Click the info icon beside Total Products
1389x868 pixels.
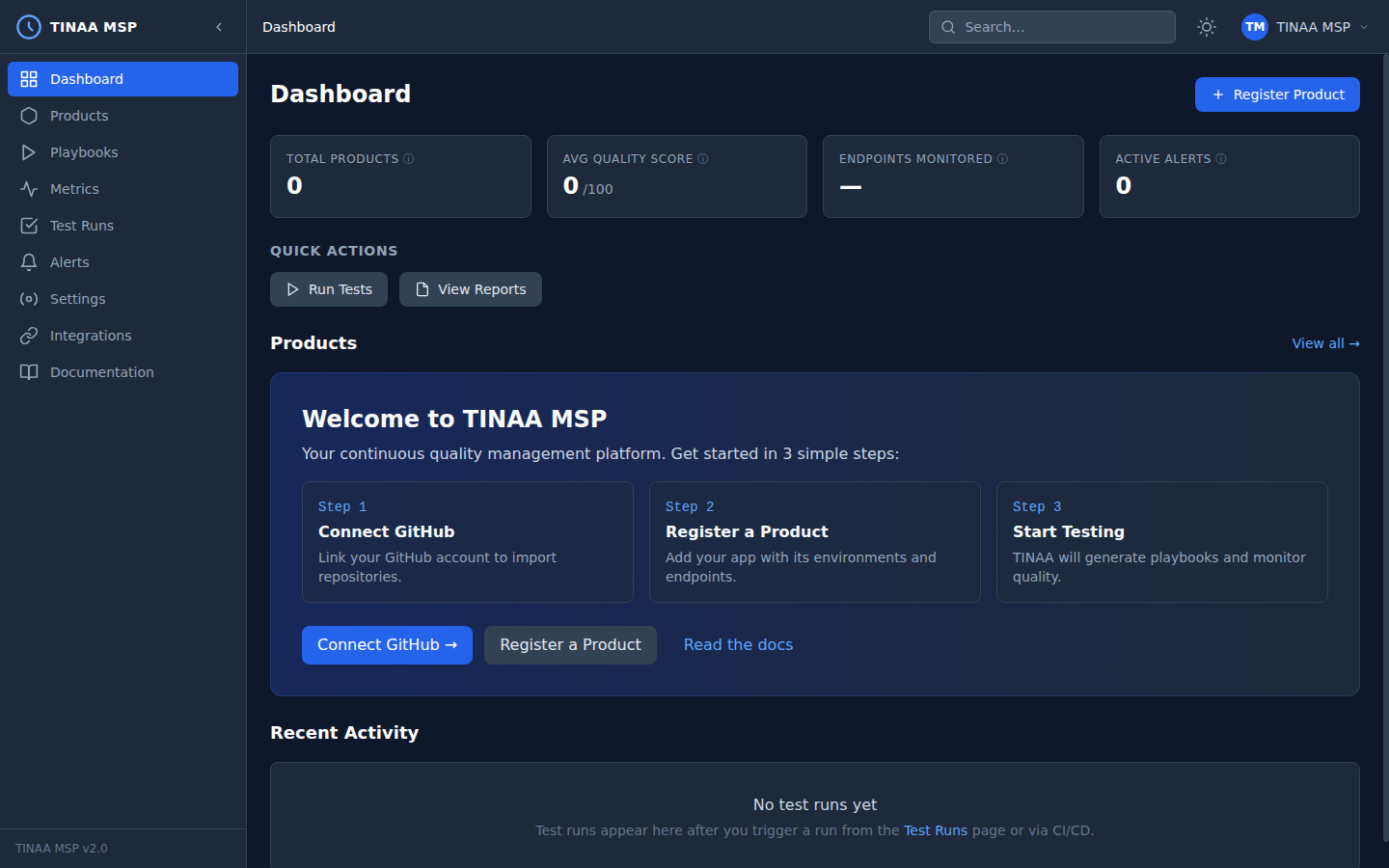coord(409,159)
